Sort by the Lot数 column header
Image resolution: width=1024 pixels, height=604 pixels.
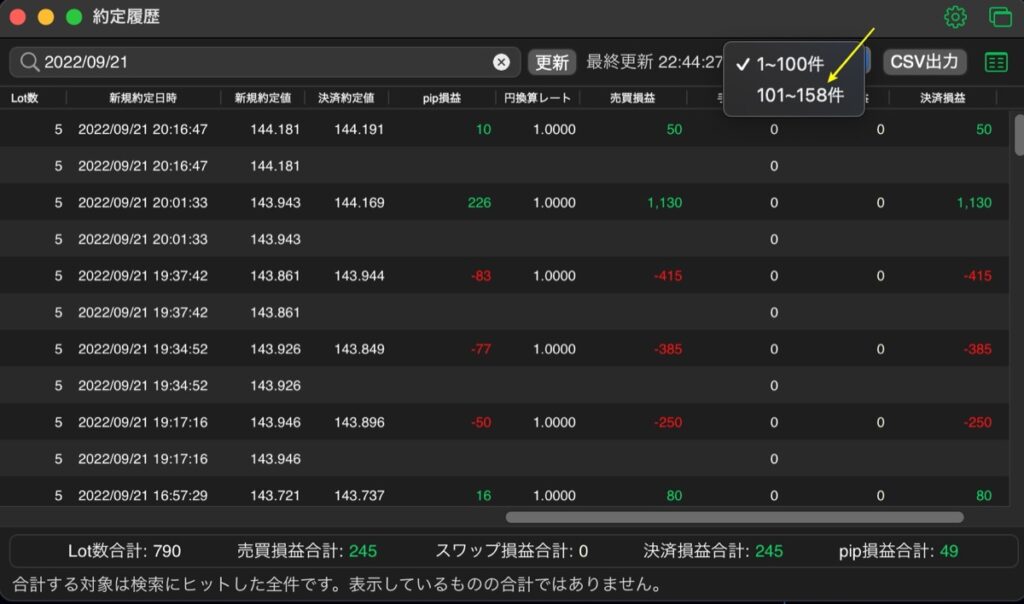pos(25,98)
